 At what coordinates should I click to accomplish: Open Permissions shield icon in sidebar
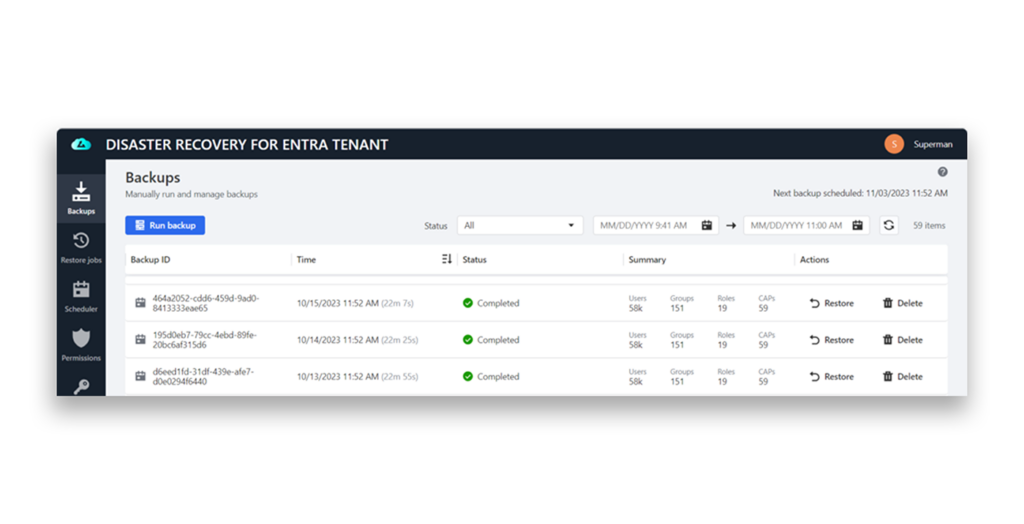coord(81,344)
